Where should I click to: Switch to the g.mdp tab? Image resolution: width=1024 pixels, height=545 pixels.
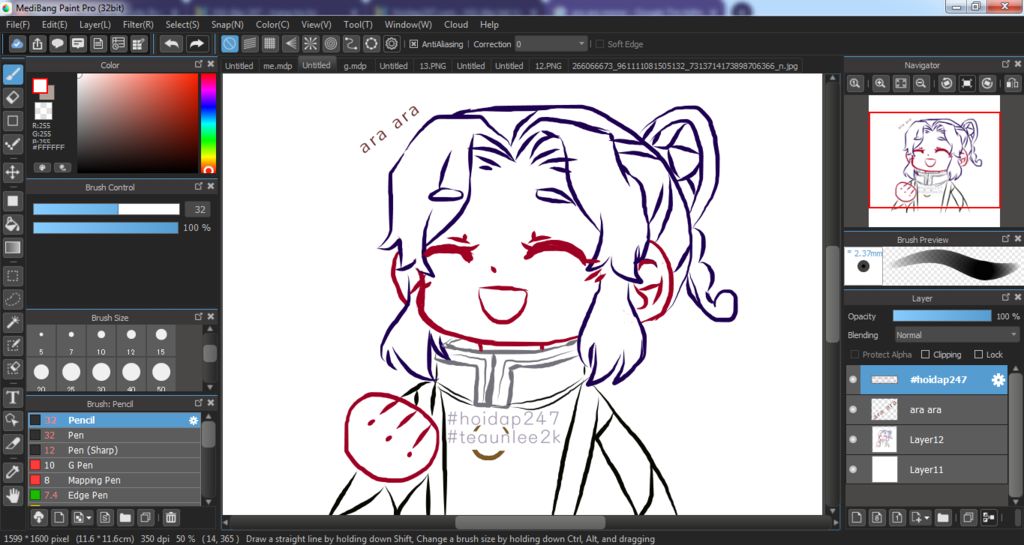[x=355, y=66]
